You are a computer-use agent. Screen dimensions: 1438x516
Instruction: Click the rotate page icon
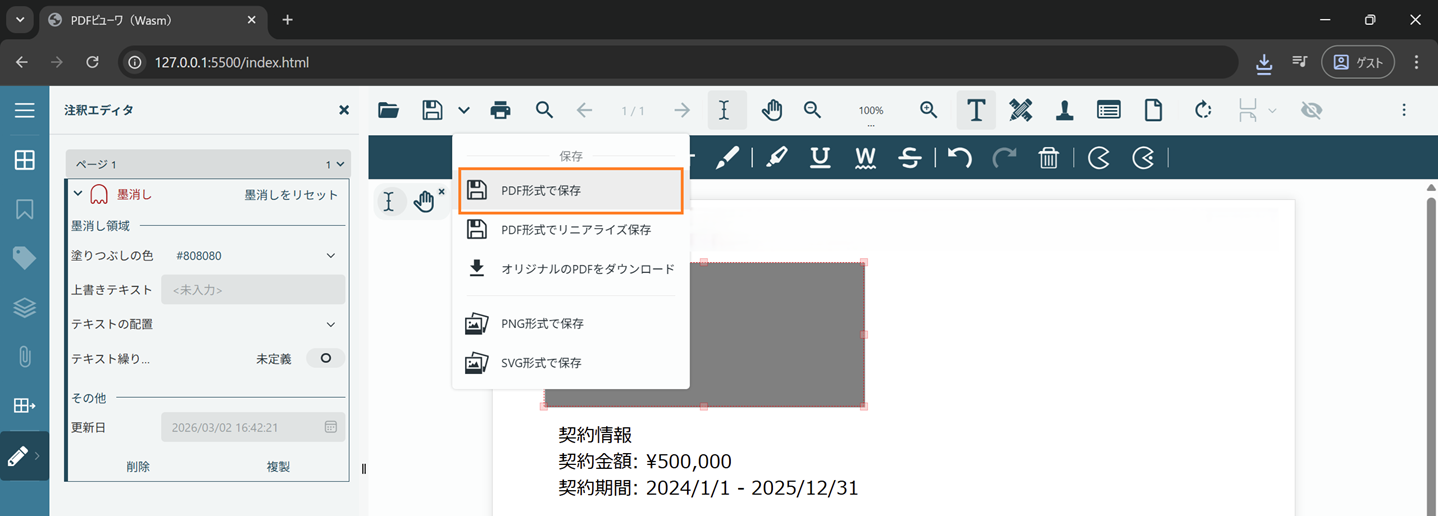pos(1203,110)
